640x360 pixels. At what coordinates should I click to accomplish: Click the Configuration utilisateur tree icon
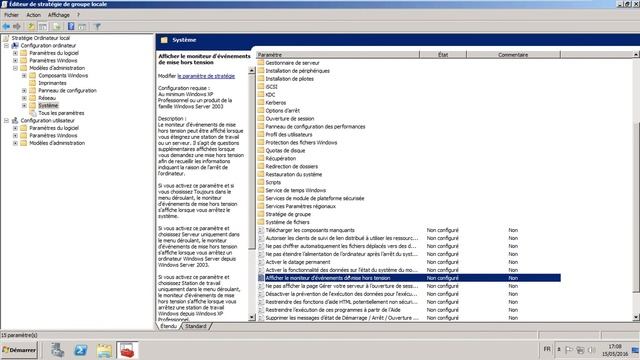(x=15, y=120)
